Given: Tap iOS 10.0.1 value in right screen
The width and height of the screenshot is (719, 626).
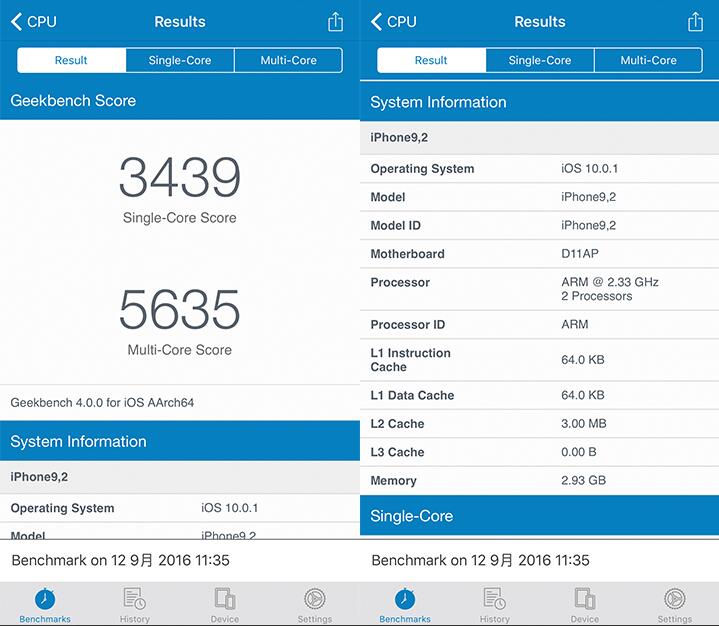Looking at the screenshot, I should coord(590,169).
